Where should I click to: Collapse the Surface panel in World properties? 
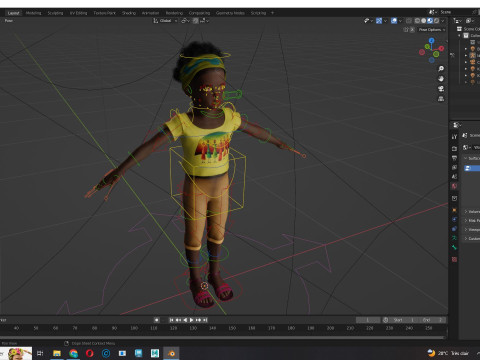click(466, 158)
